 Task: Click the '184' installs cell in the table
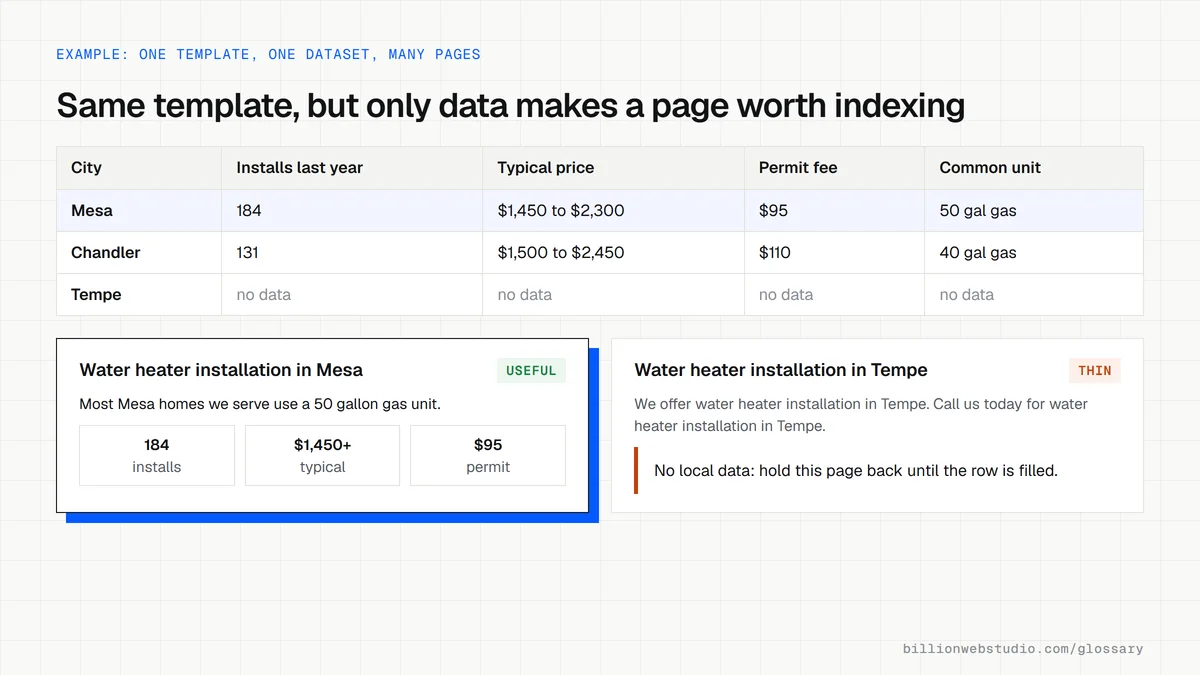click(352, 211)
